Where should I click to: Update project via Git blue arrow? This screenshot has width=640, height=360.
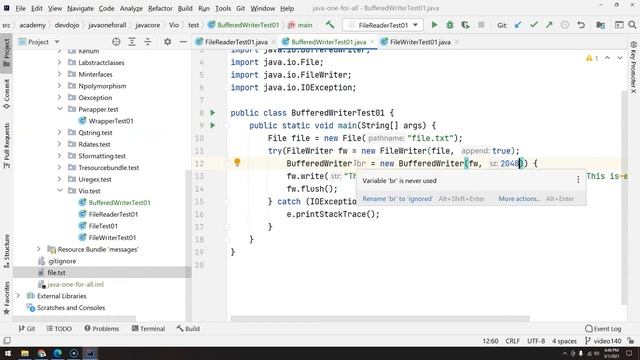[x=518, y=25]
